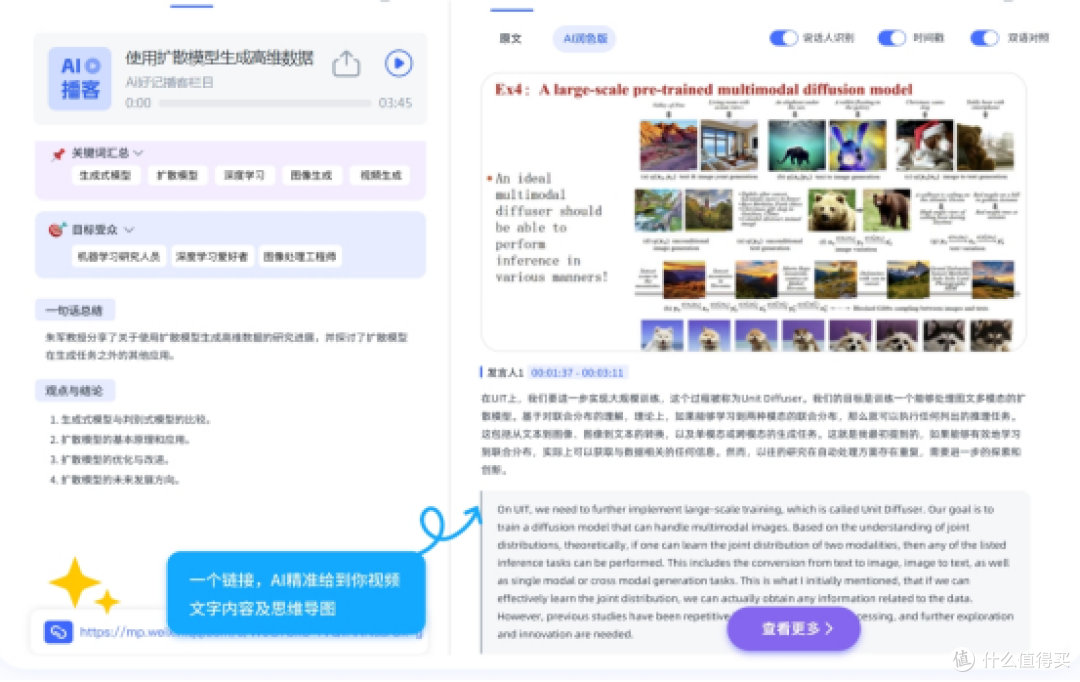Seek on the podcast progress bar
Image resolution: width=1080 pixels, height=682 pixels.
click(264, 103)
